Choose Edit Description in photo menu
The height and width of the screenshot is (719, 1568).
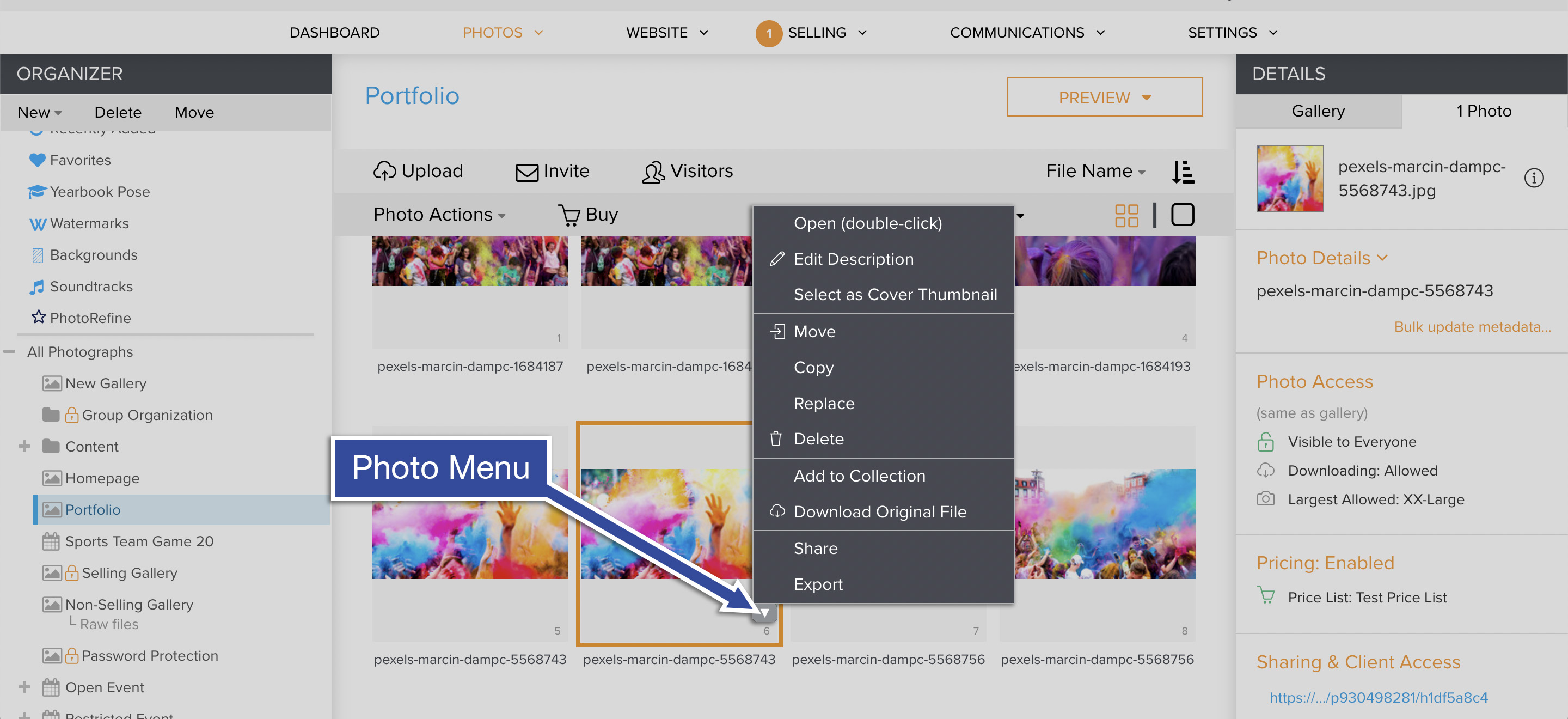click(883, 259)
